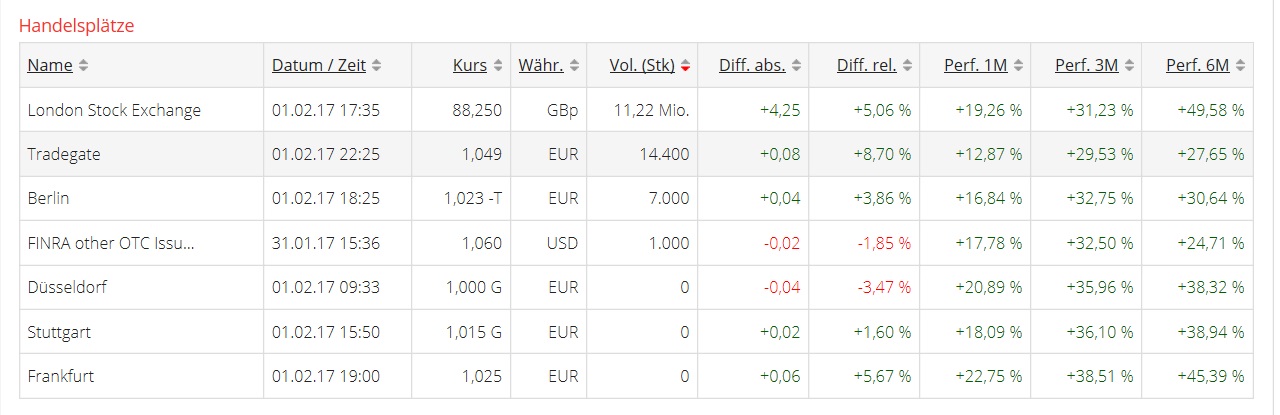Click the sort arrows beside Kurs

(x=498, y=66)
